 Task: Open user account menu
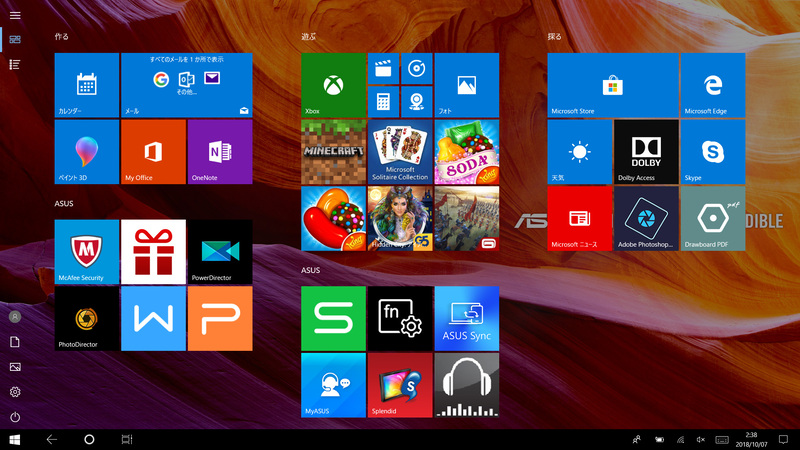coord(15,317)
